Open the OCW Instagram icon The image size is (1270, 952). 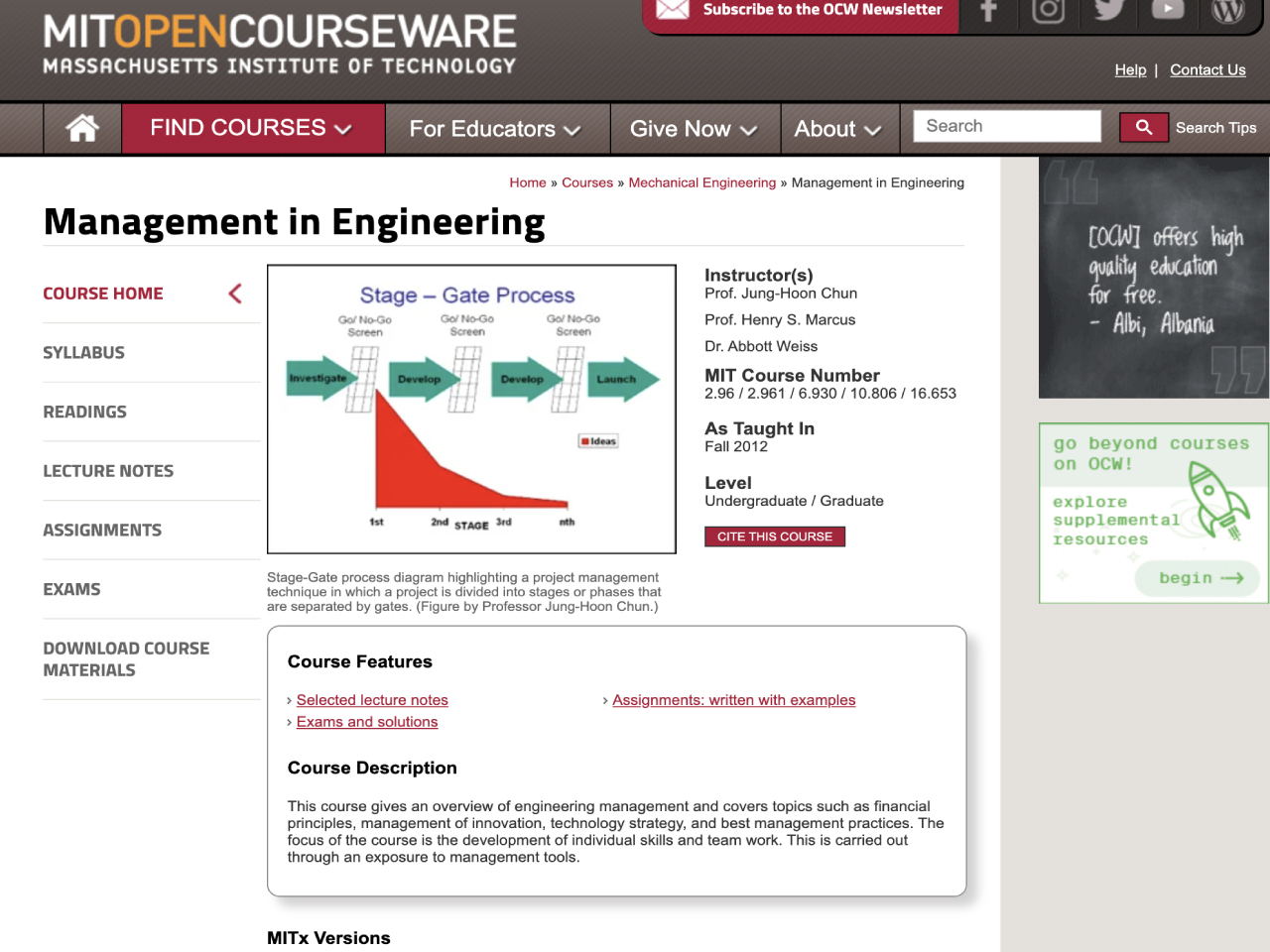click(x=1048, y=11)
